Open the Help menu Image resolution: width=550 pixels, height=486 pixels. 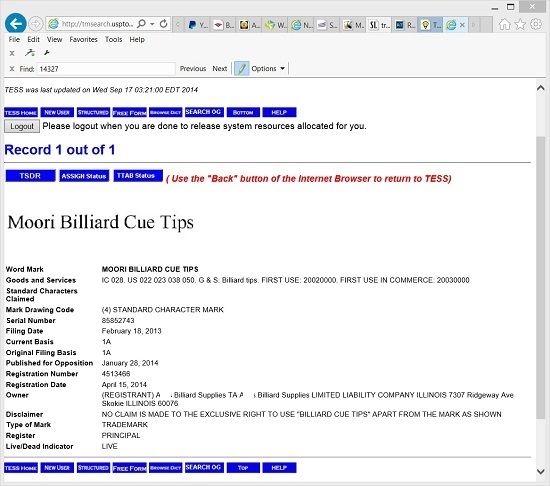[137, 39]
